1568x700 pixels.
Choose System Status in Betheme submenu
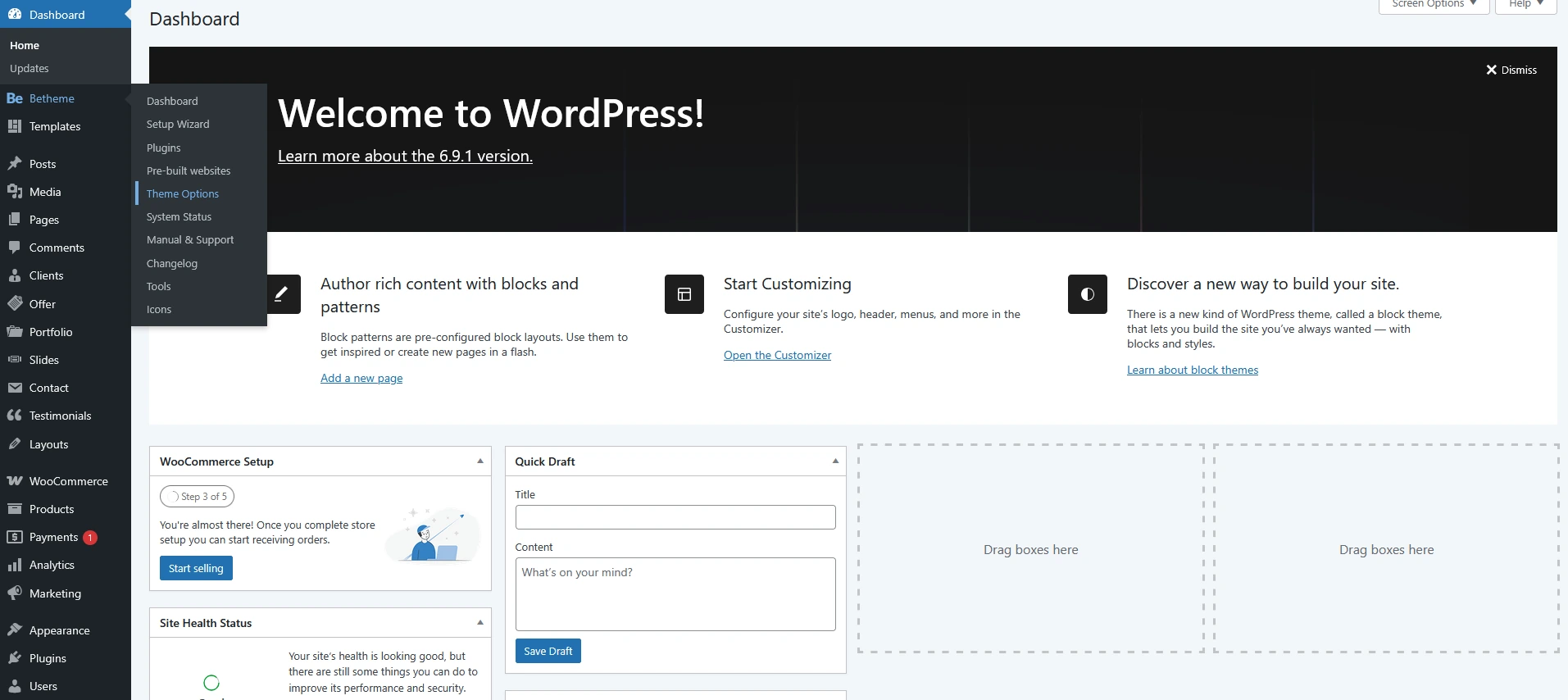(x=179, y=216)
